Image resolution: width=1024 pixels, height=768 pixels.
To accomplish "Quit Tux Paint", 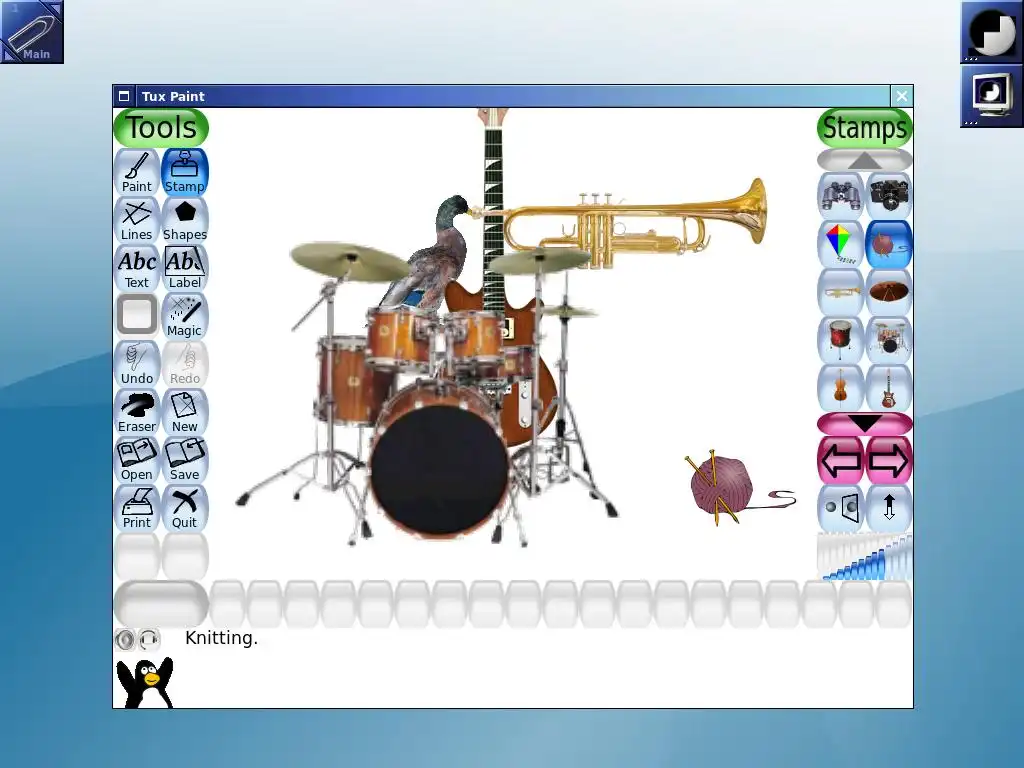I will (185, 508).
